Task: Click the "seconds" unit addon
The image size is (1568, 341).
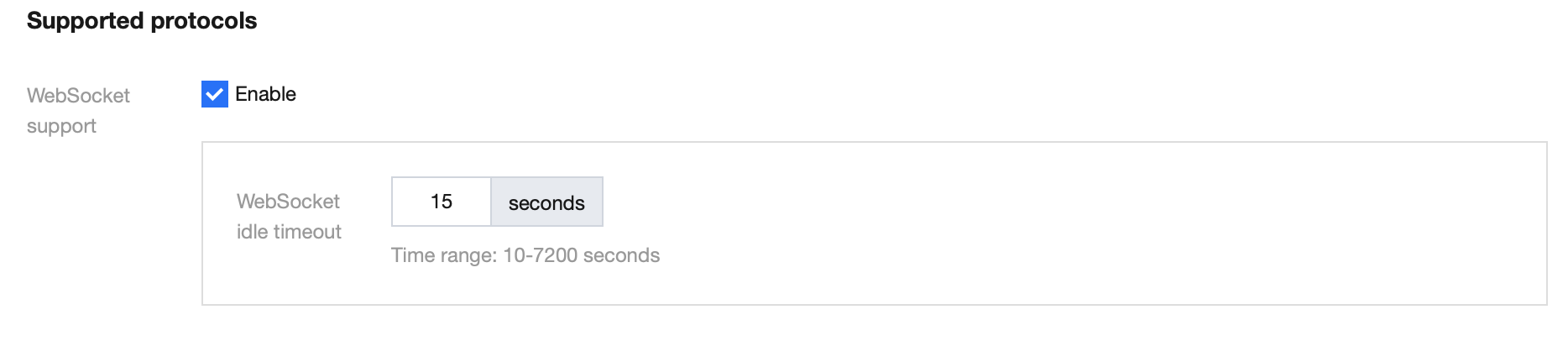Action: pos(546,202)
